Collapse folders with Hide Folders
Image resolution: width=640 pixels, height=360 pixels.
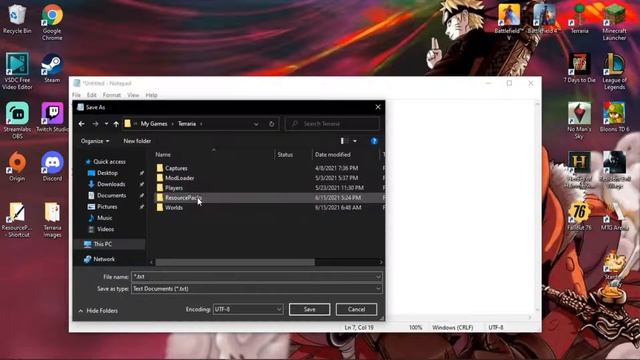98,311
